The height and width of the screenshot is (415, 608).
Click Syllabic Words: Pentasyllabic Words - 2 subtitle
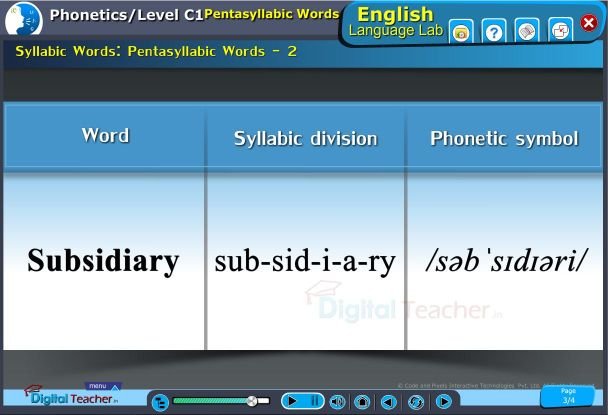tap(156, 51)
